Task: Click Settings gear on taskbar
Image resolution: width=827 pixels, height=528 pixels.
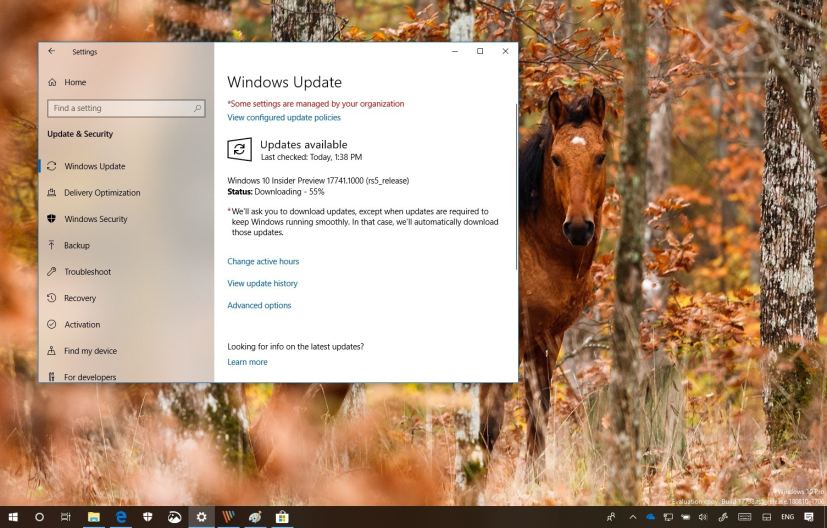Action: coord(201,517)
